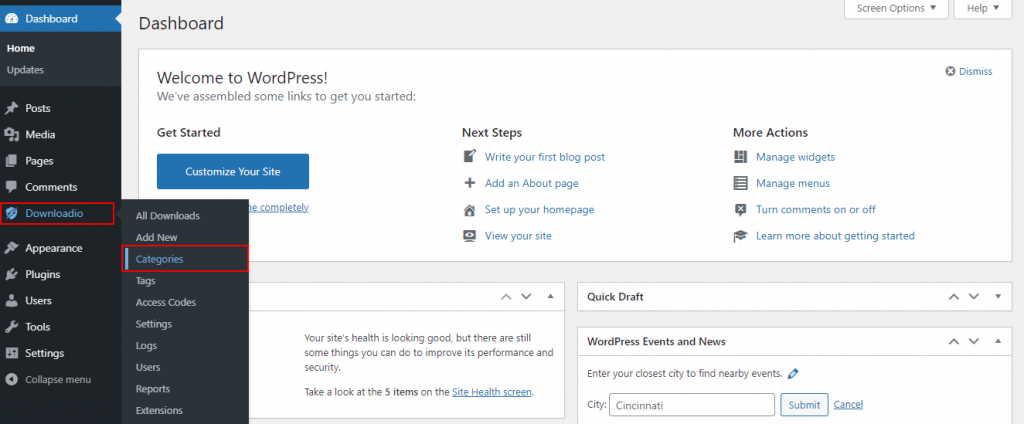Image resolution: width=1024 pixels, height=424 pixels.
Task: Open All Downloads in Downloadio submenu
Action: [168, 216]
